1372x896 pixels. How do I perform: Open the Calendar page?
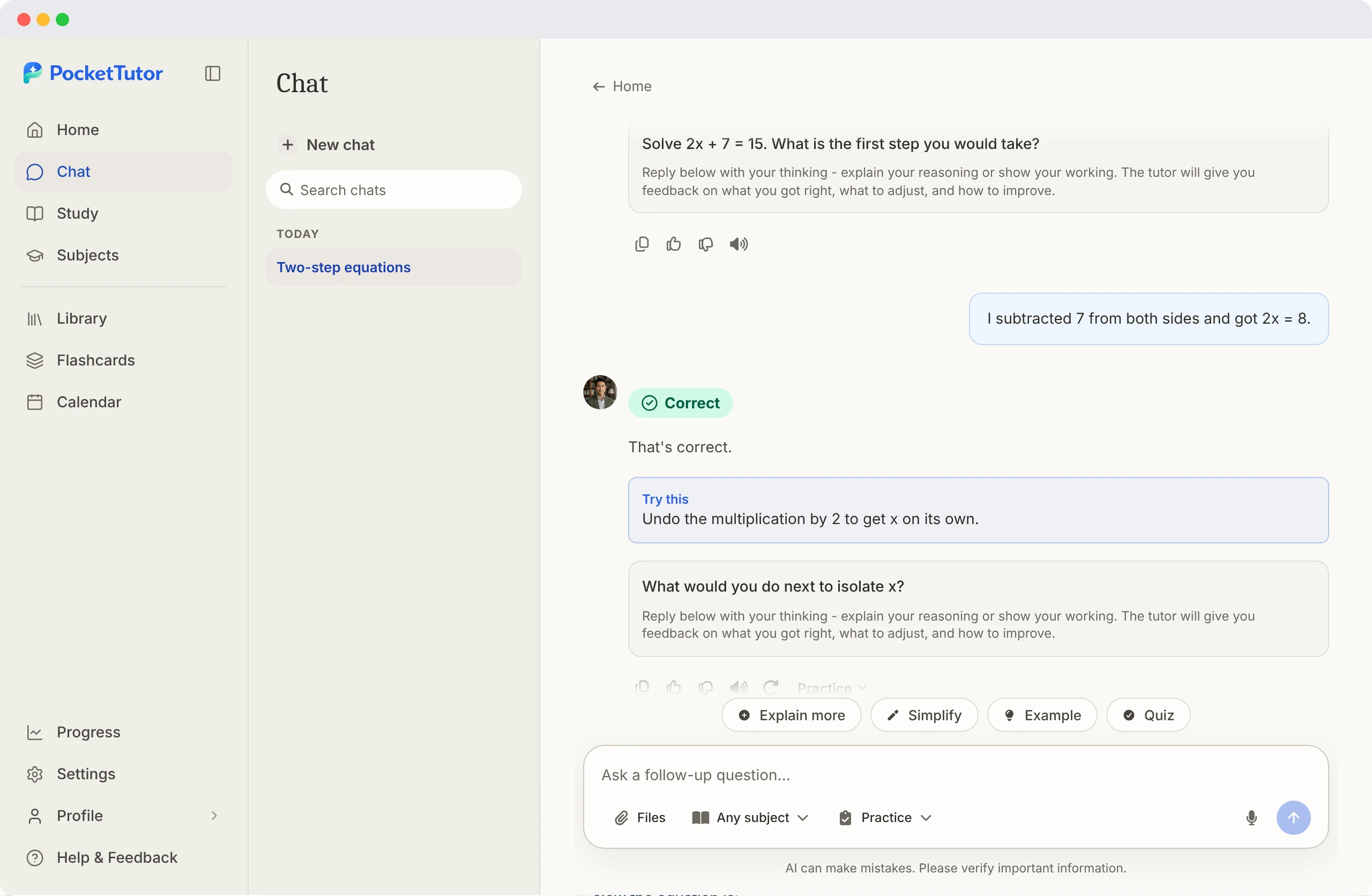pos(123,402)
